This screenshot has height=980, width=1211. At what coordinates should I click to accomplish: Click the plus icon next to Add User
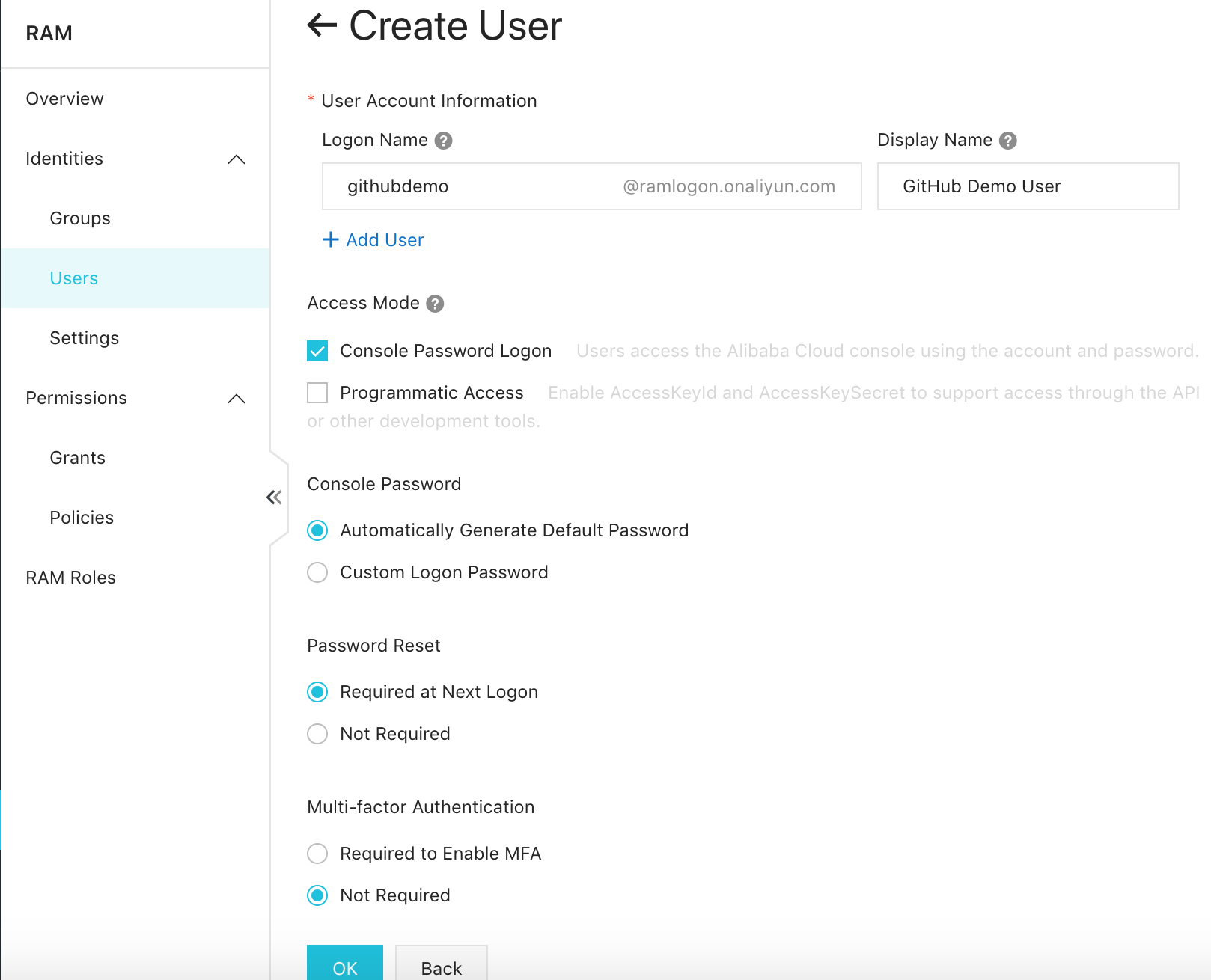point(331,239)
